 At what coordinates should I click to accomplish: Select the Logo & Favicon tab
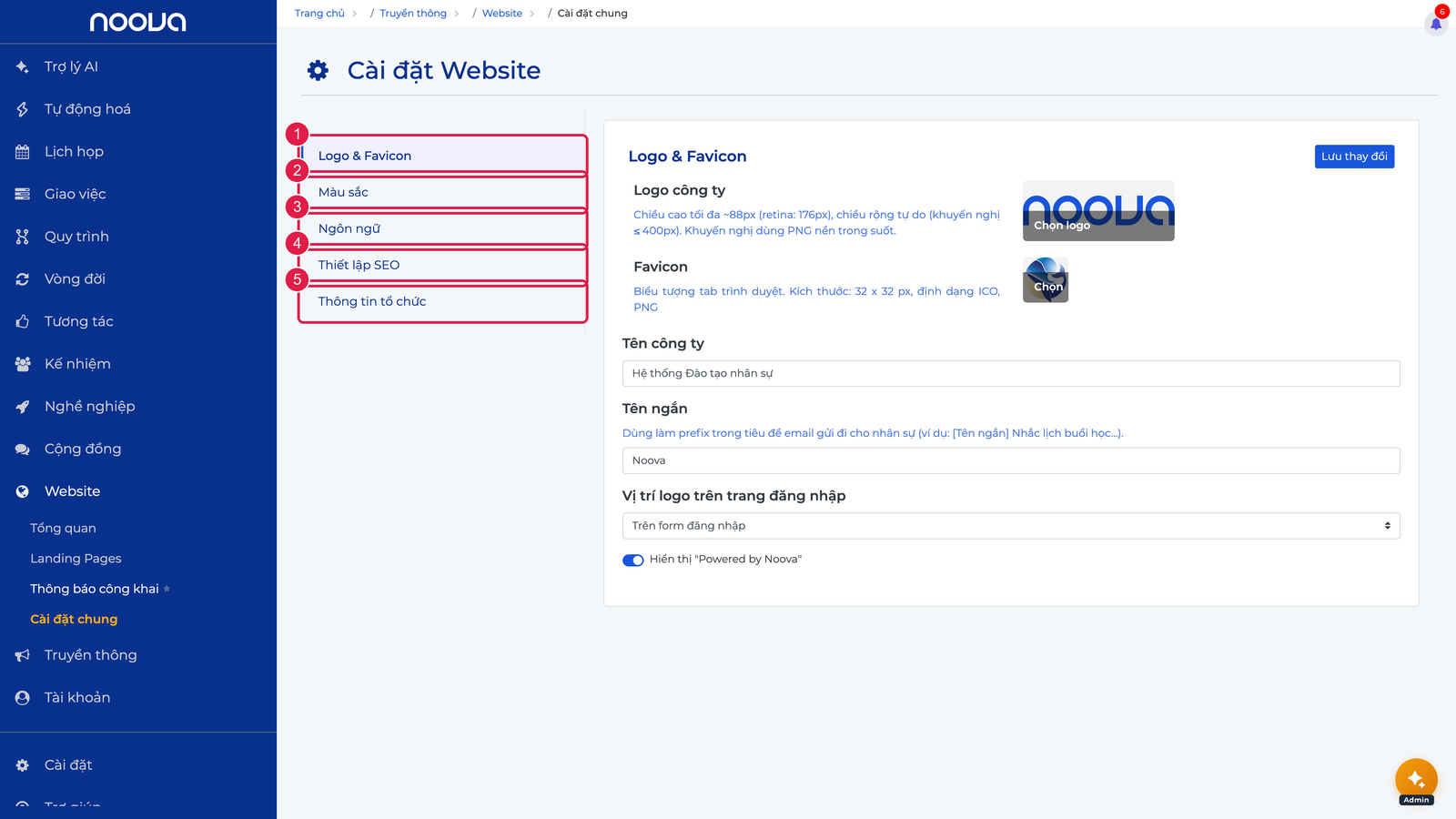pos(443,156)
